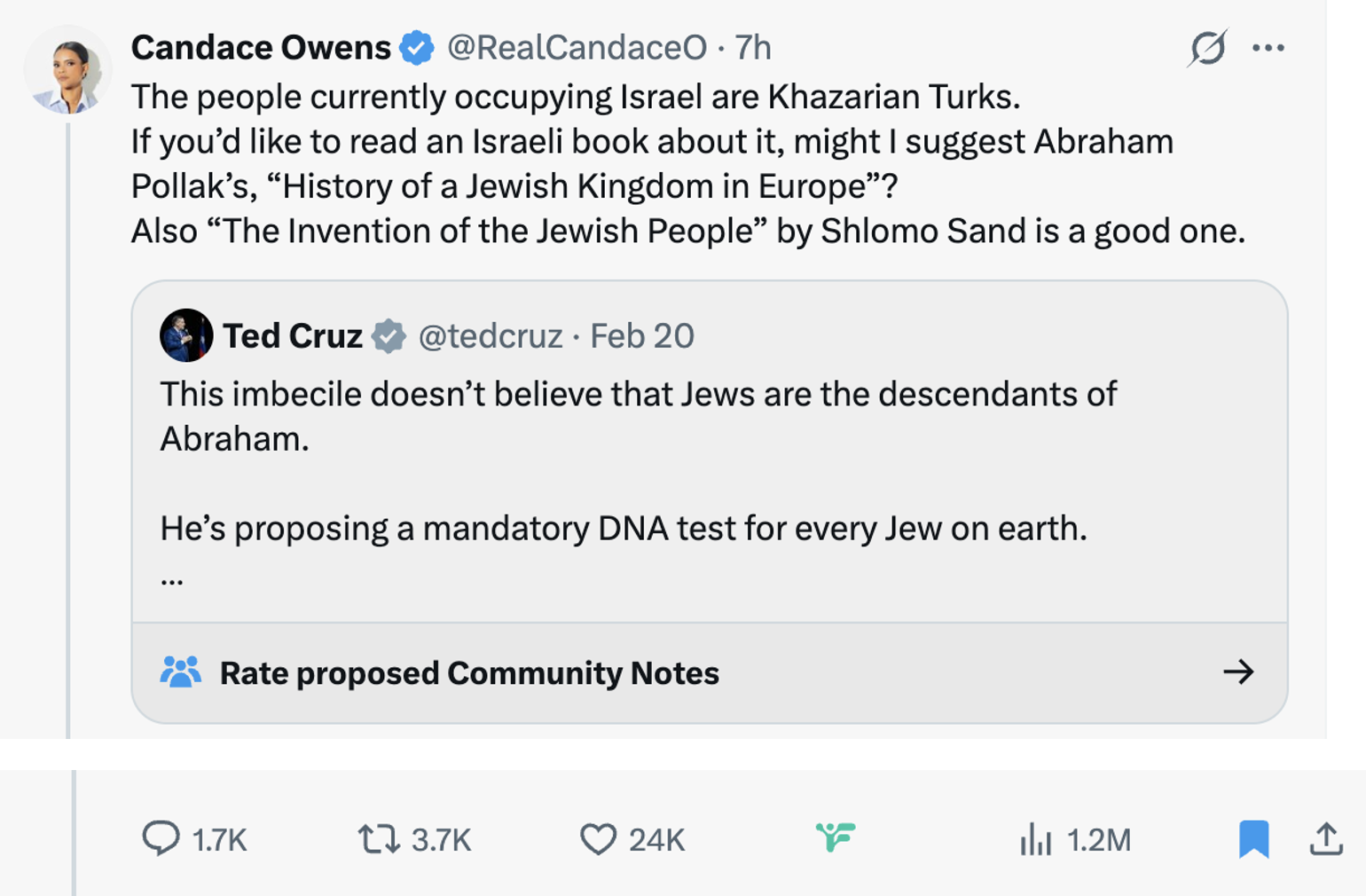Viewport: 1366px width, 896px height.
Task: Open the reply comments icon
Action: tap(161, 838)
